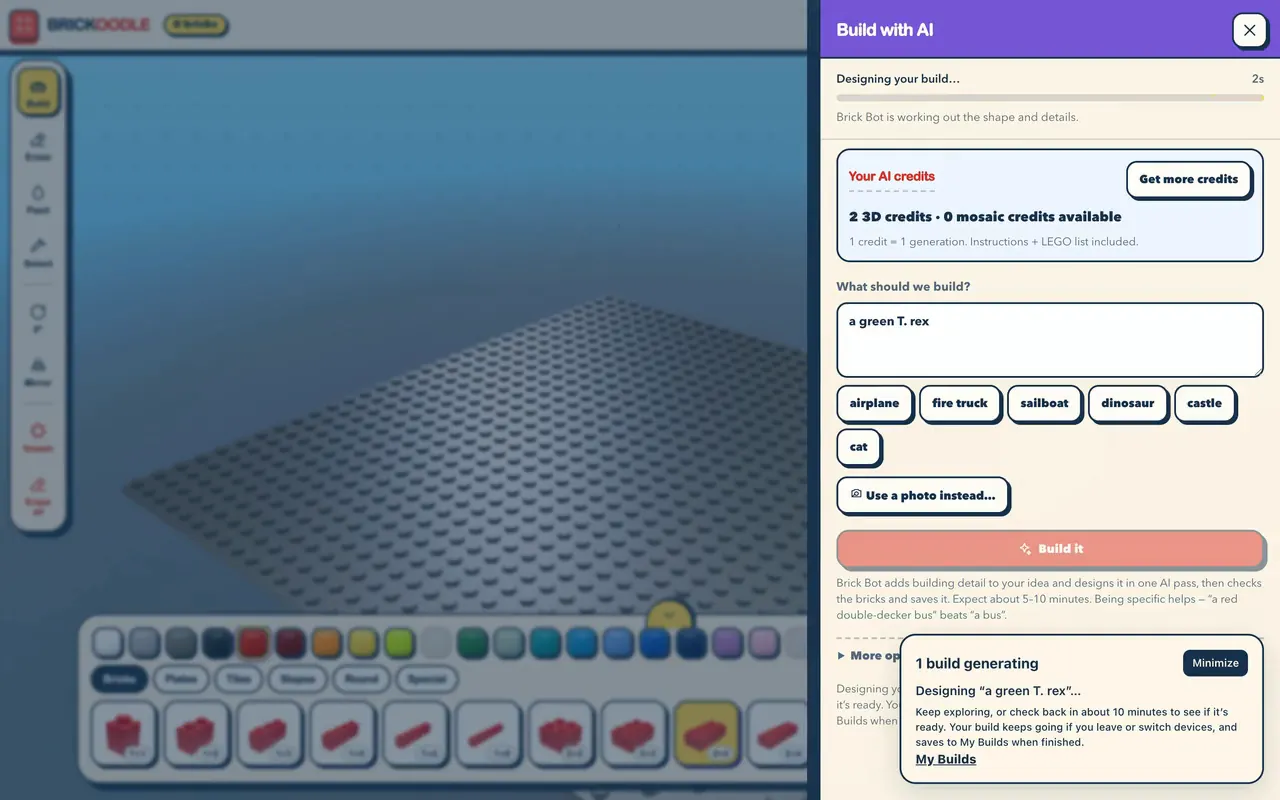The image size is (1280, 800).
Task: Select the Build tool in left toolbar
Action: tap(38, 92)
